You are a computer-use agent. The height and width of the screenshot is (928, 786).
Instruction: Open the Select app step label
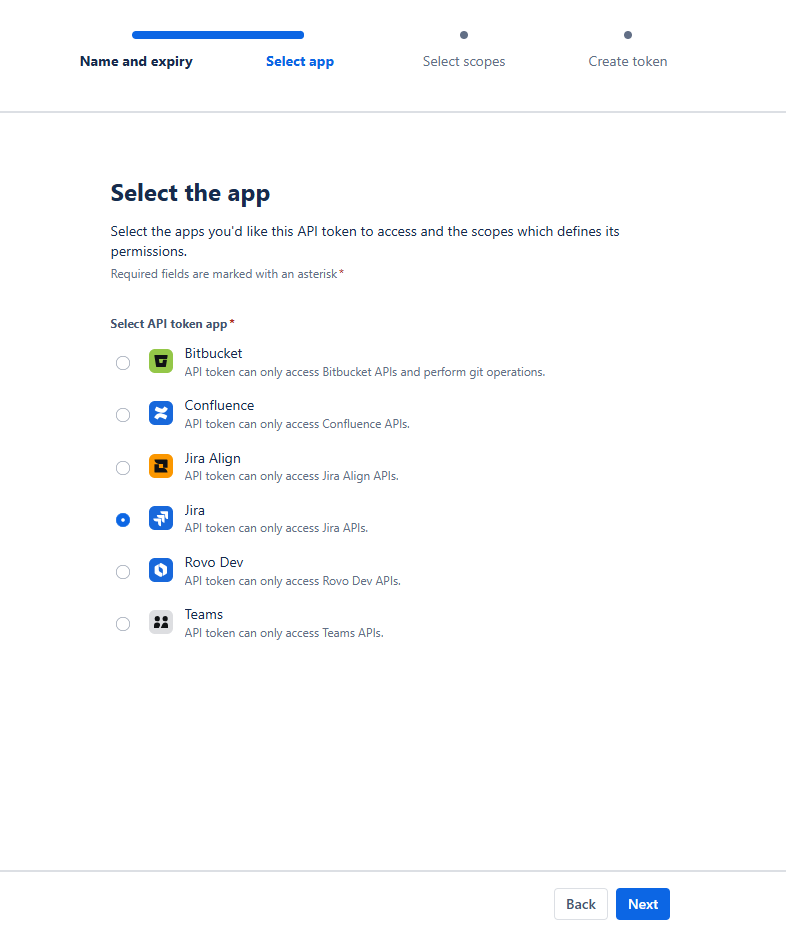[x=300, y=62]
